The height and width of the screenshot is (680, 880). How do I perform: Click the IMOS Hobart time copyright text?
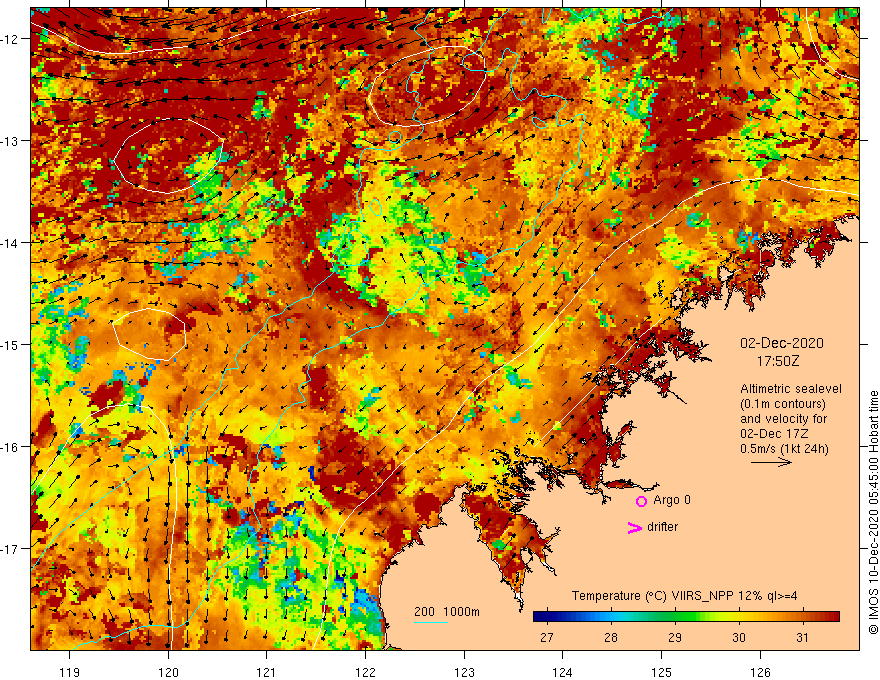coord(873,513)
